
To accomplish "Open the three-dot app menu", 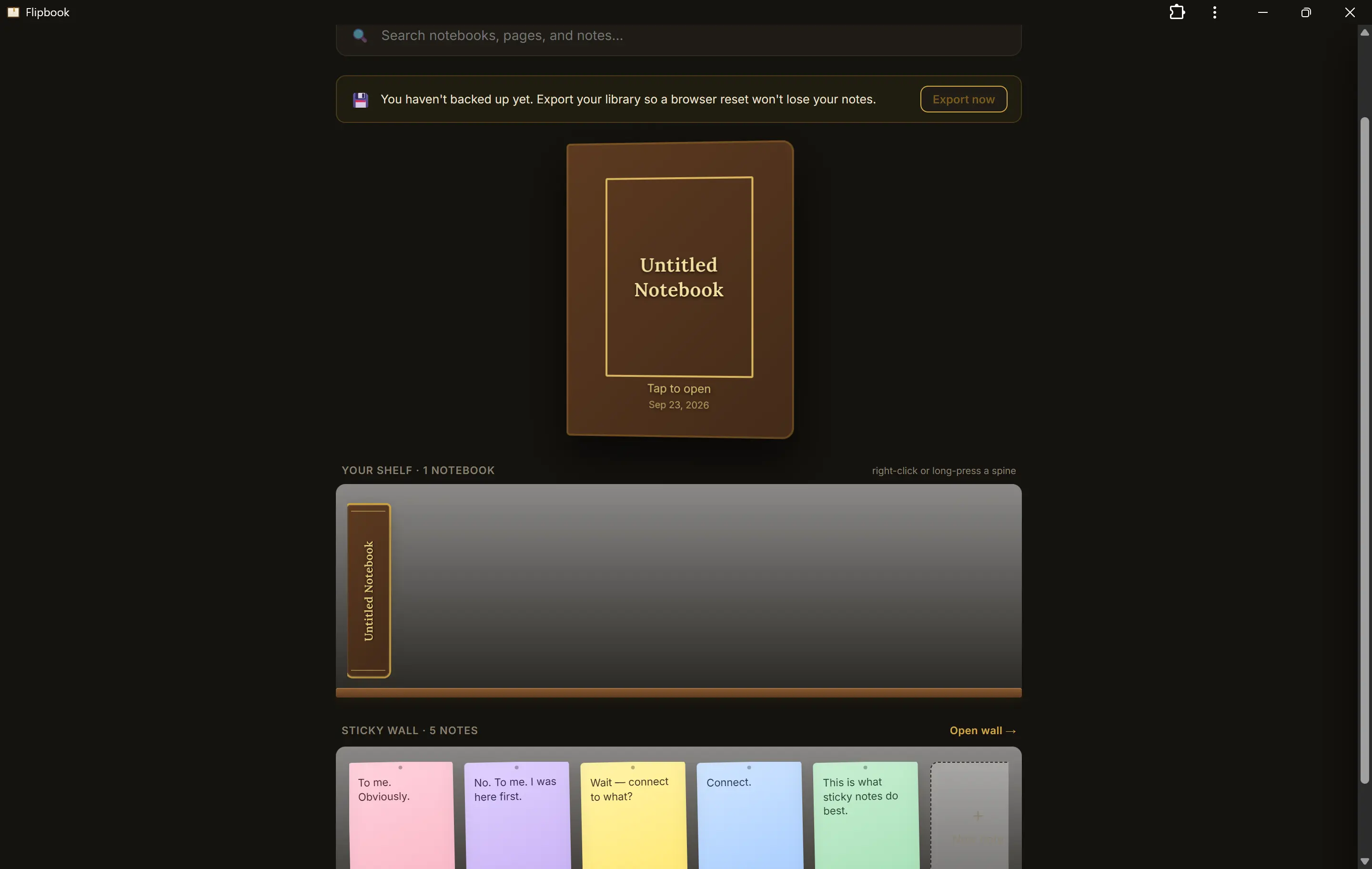I will (1215, 12).
